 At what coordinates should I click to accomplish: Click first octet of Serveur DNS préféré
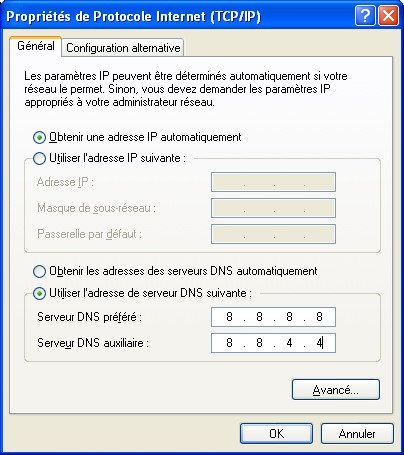pyautogui.click(x=229, y=317)
